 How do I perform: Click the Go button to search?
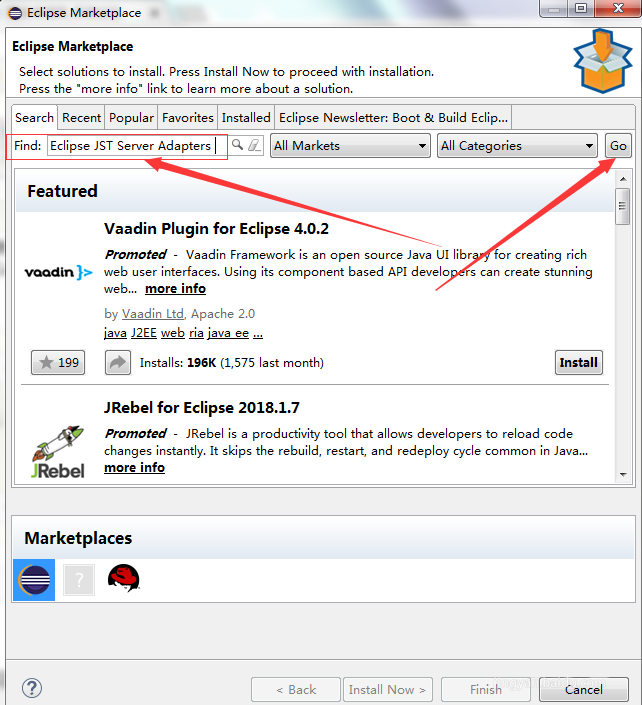618,146
